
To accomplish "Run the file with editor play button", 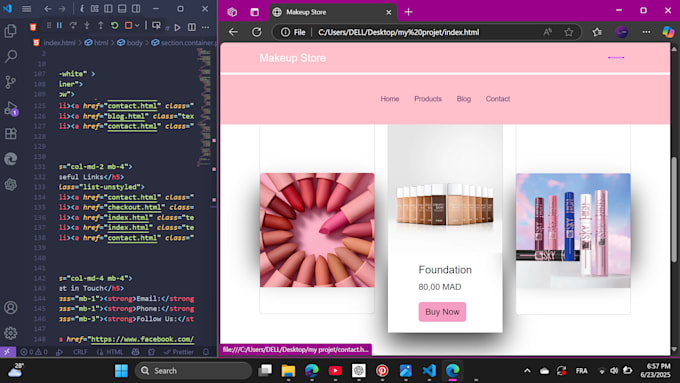I will (177, 27).
